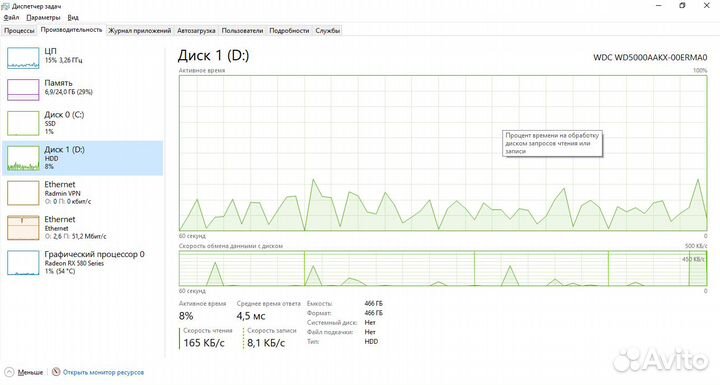Close the Task Manager window
720x385 pixels.
click(x=707, y=6)
